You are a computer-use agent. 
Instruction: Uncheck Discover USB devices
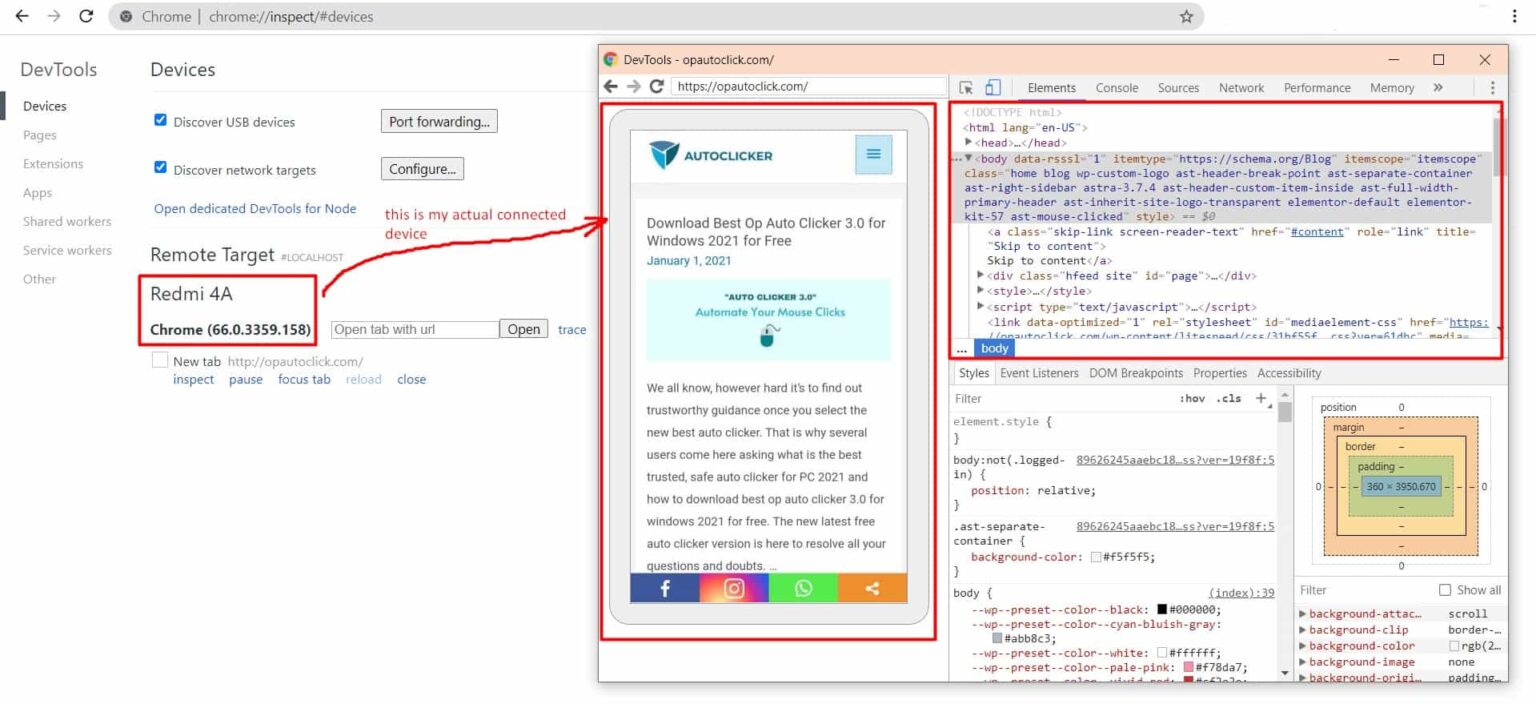click(161, 119)
